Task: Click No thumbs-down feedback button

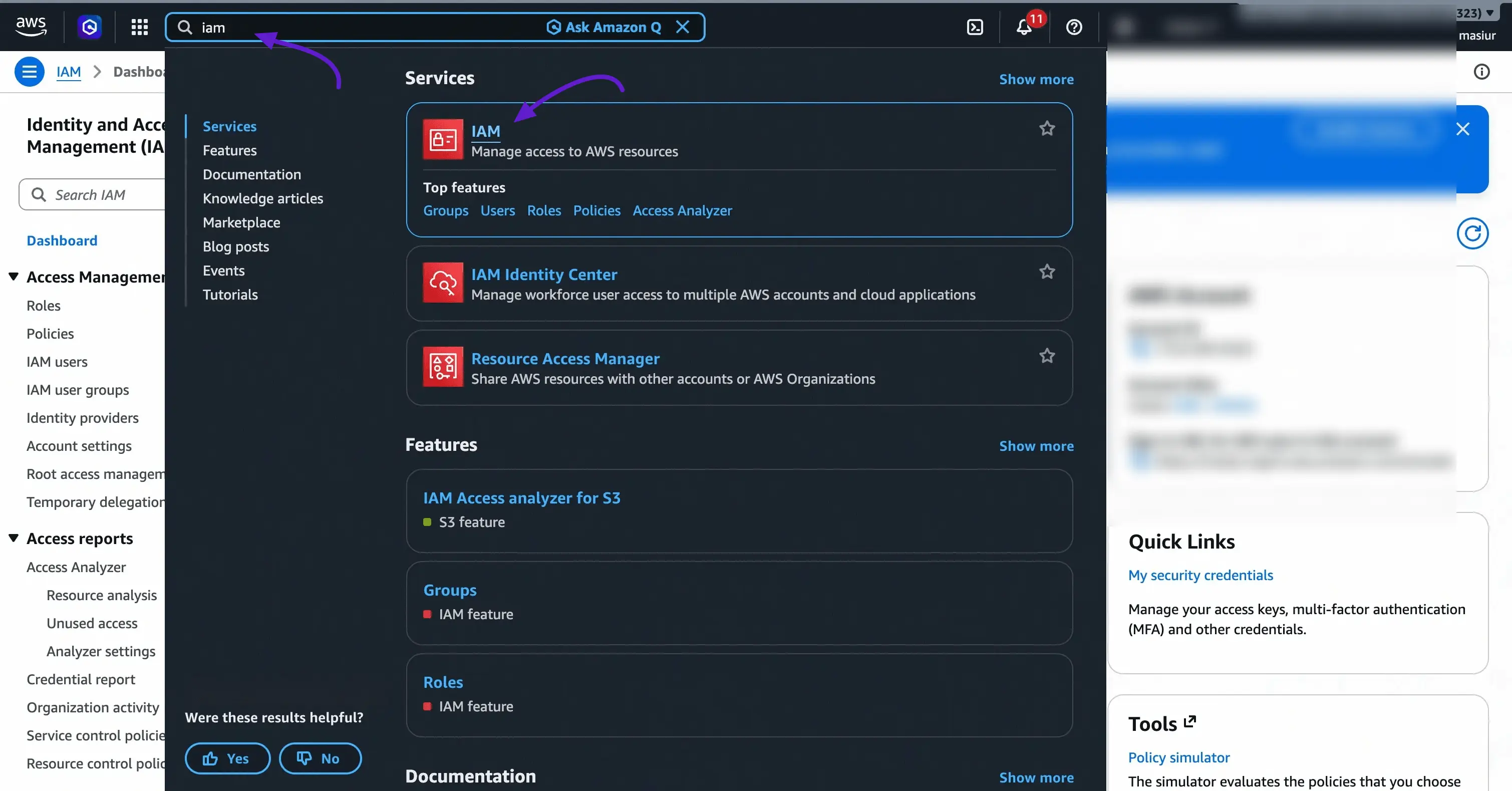Action: pyautogui.click(x=320, y=758)
